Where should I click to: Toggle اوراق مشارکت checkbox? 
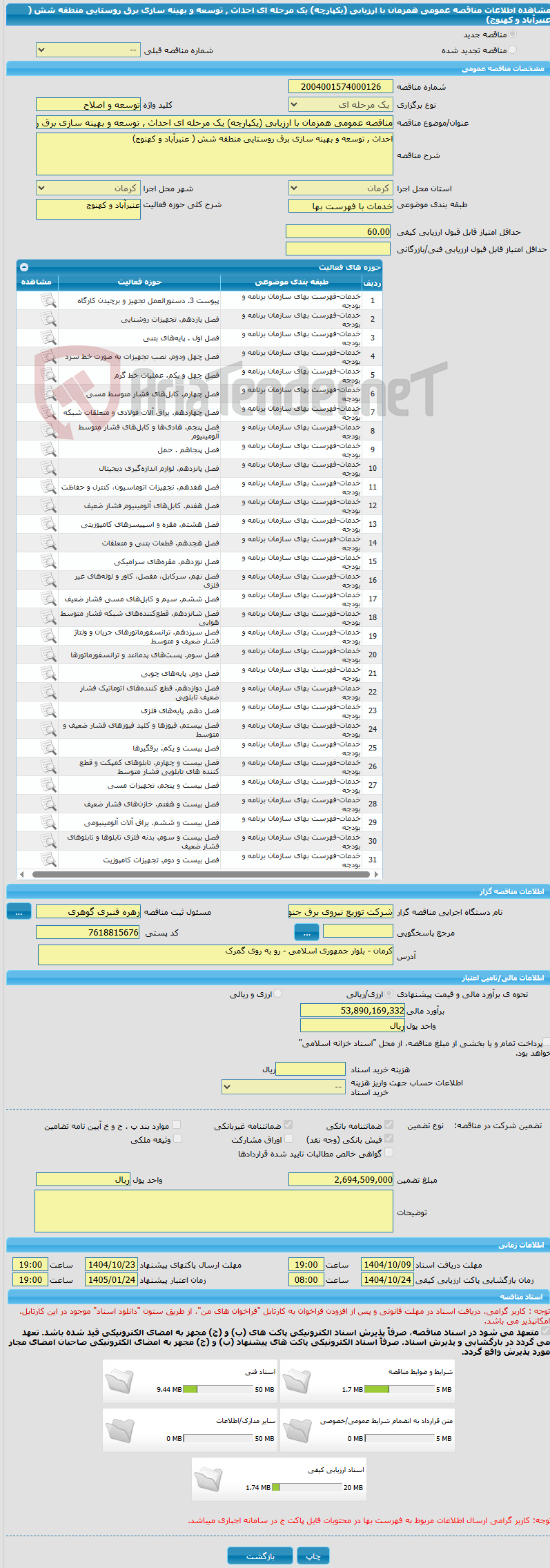click(x=288, y=1139)
